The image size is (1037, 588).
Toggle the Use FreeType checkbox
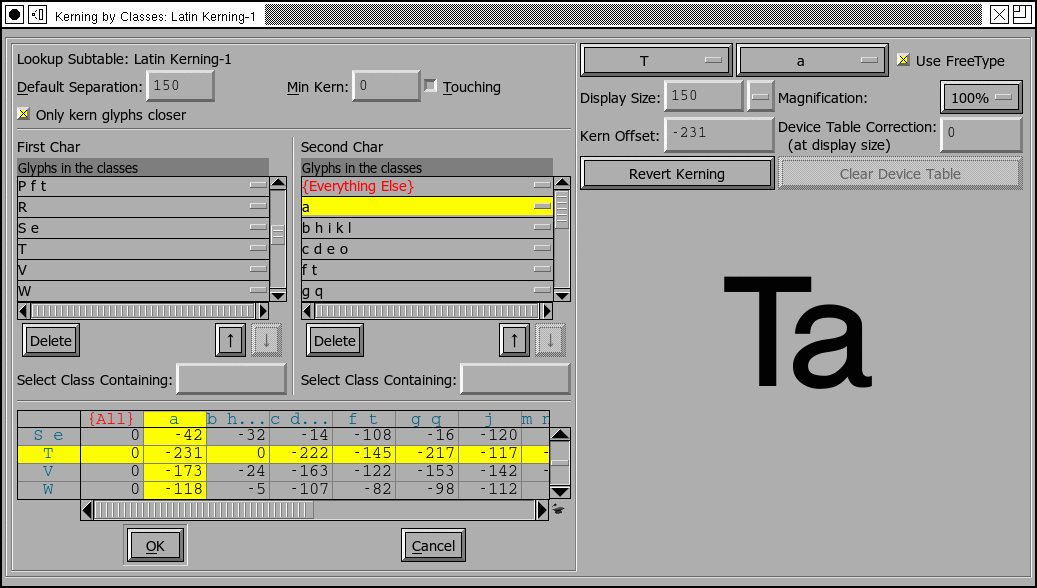click(x=904, y=60)
